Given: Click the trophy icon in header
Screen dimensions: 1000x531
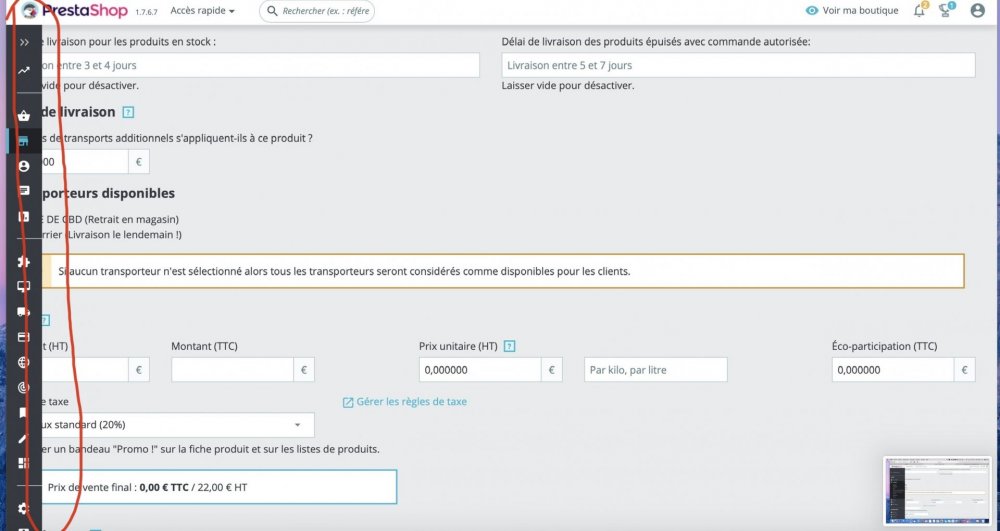Looking at the screenshot, I should [x=947, y=11].
